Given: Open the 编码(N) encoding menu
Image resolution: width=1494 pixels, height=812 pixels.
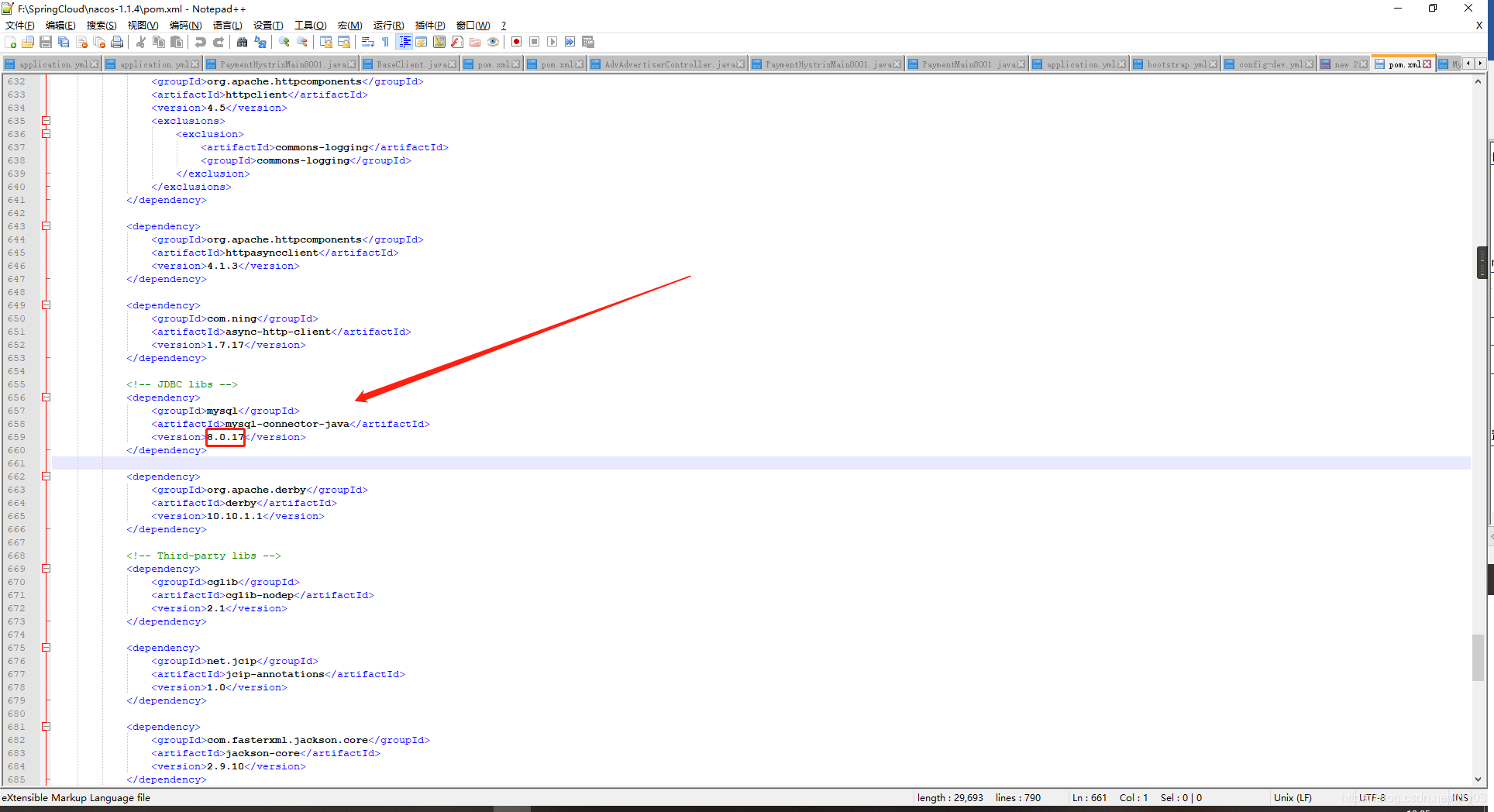Looking at the screenshot, I should (186, 26).
